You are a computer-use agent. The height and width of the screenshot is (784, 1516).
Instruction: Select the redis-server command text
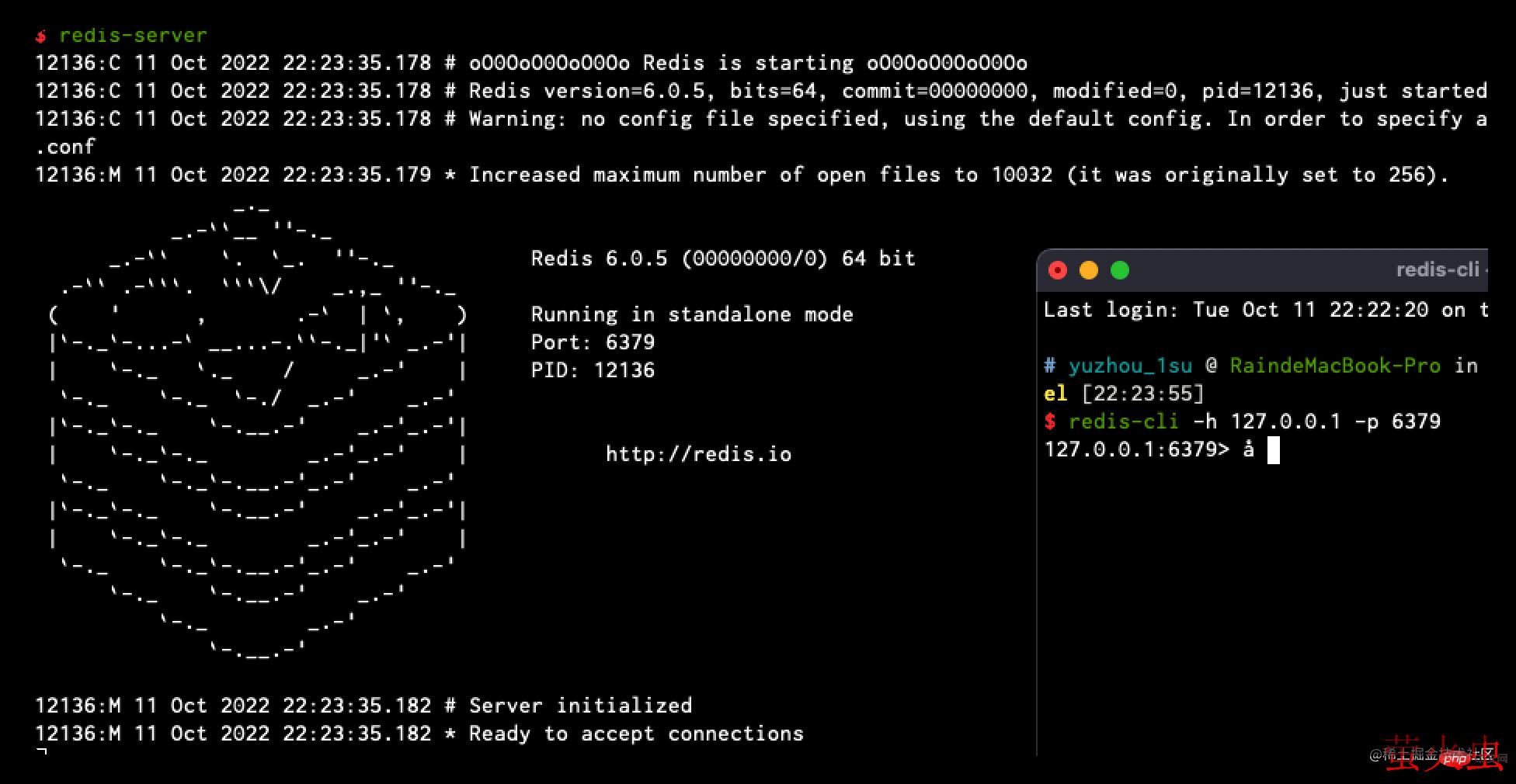(133, 36)
